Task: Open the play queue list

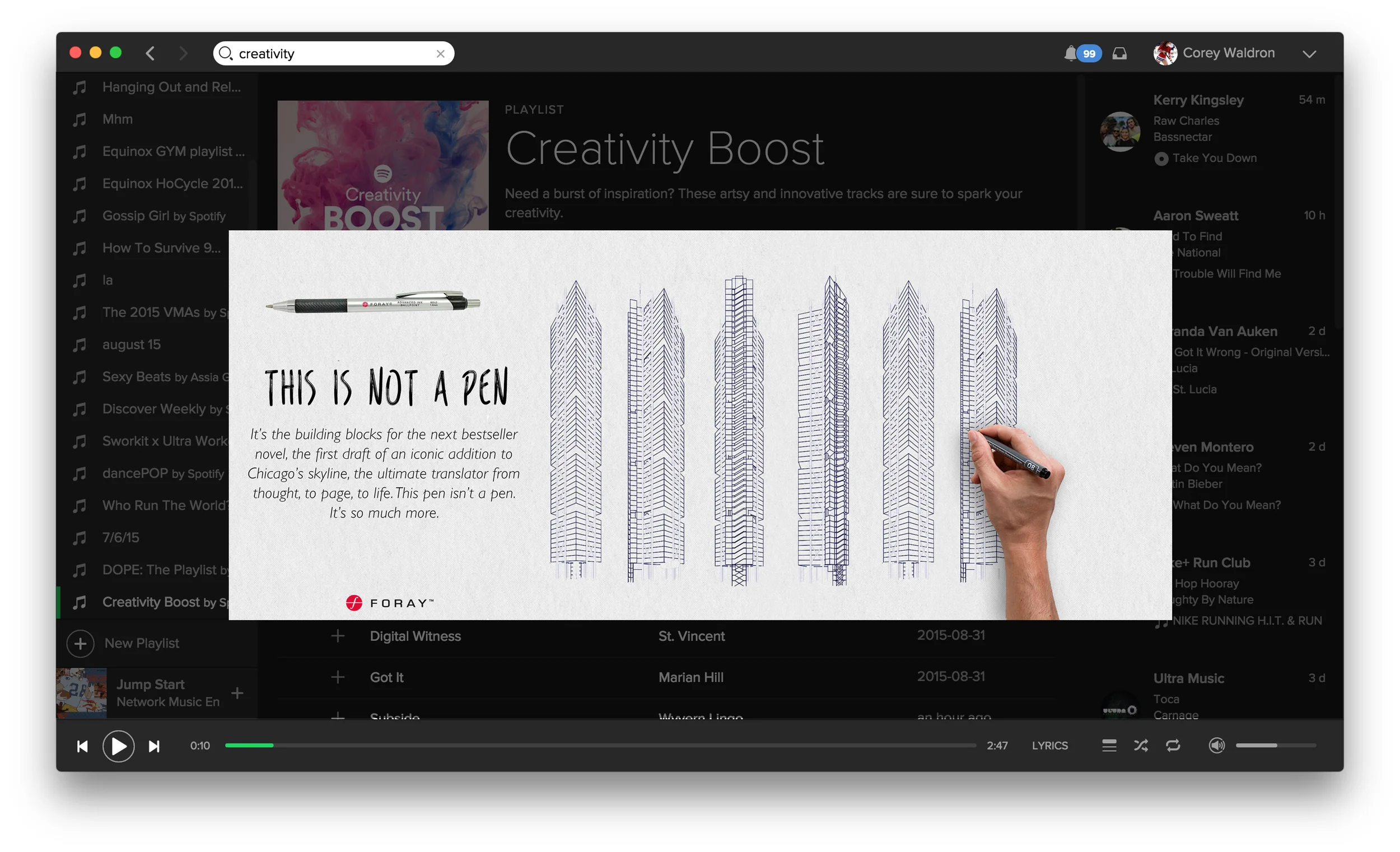Action: point(1109,746)
